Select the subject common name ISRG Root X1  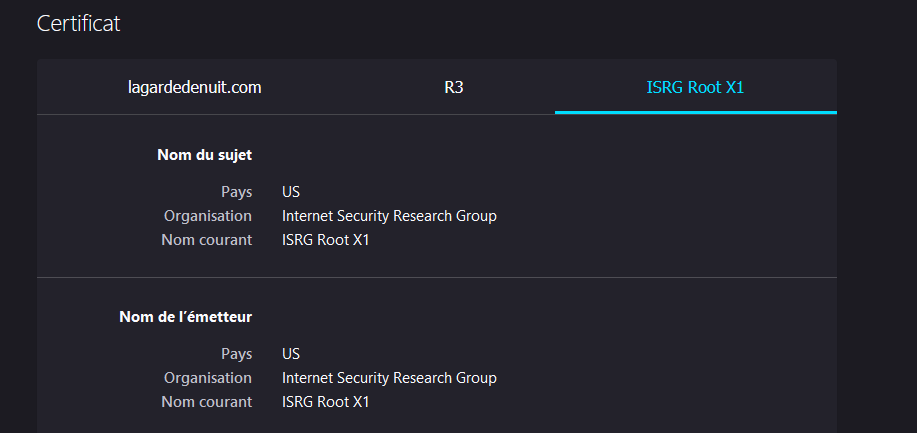[x=326, y=240]
